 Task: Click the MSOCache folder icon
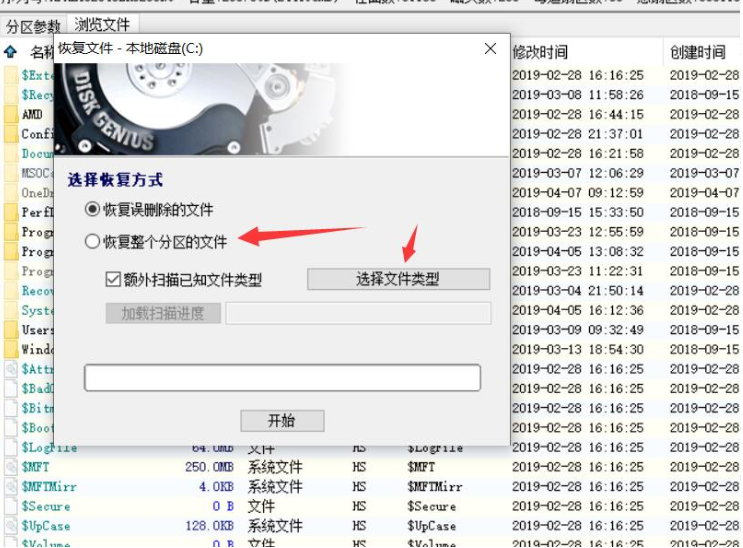[x=11, y=173]
